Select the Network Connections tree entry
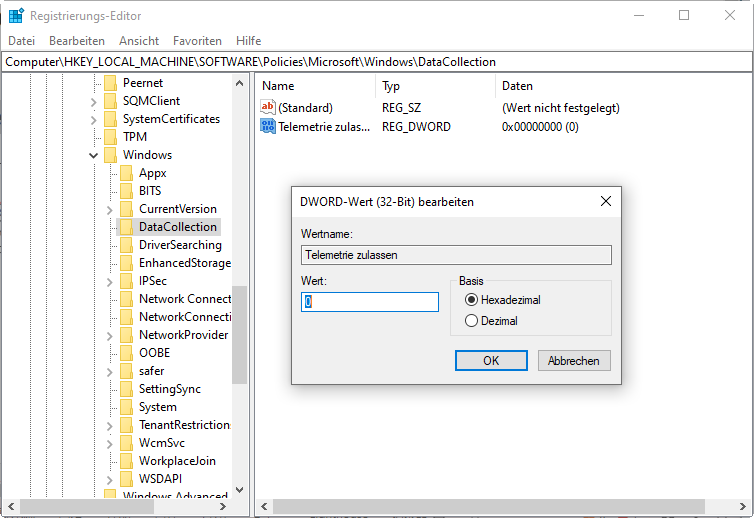 (185, 299)
